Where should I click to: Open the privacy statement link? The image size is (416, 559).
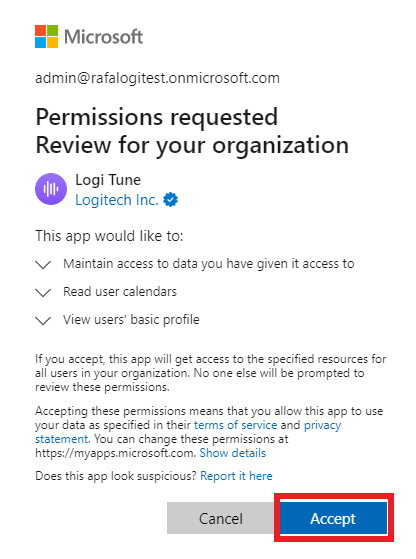click(x=322, y=425)
